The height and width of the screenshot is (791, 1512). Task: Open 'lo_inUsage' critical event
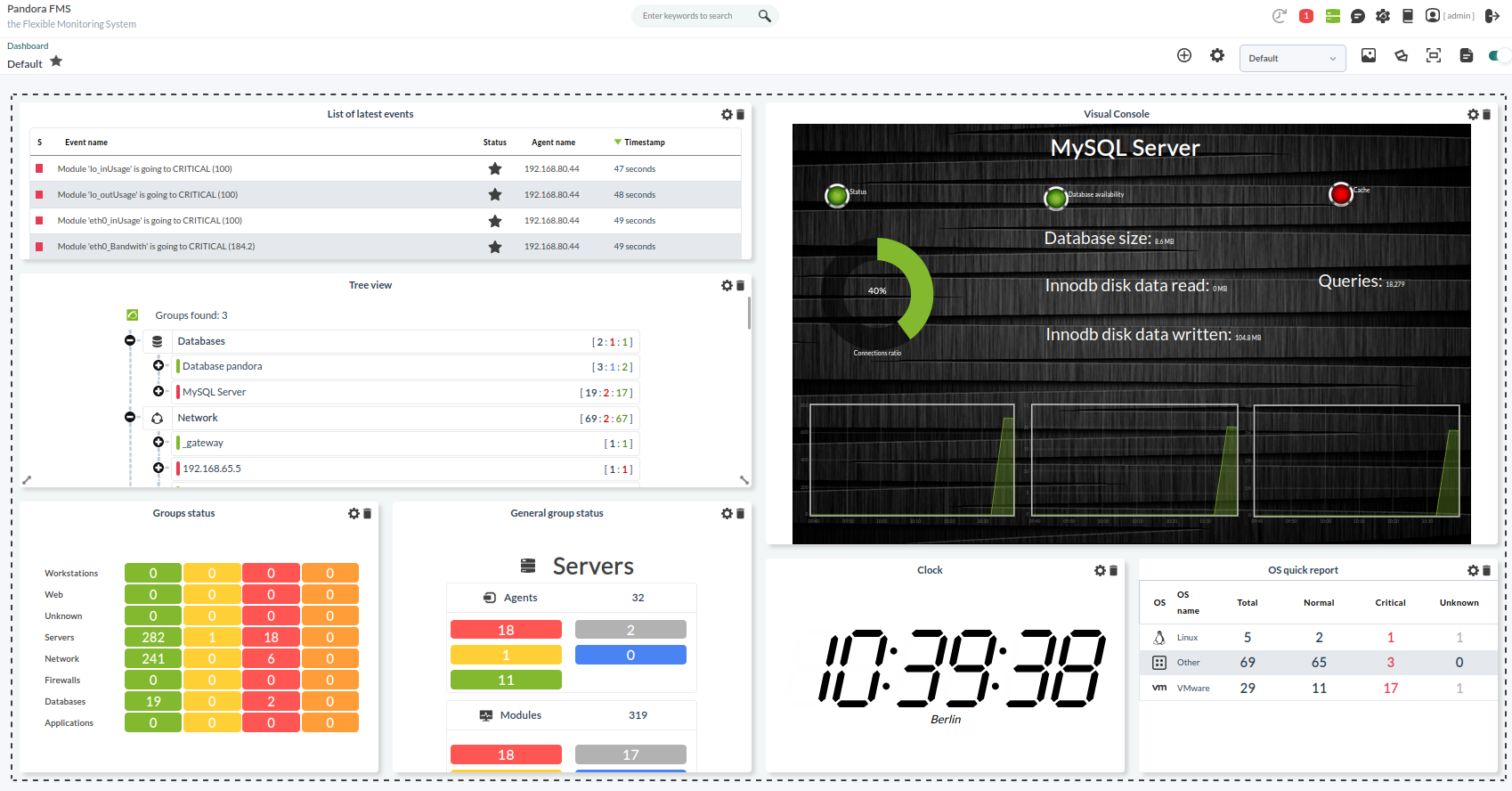[144, 168]
